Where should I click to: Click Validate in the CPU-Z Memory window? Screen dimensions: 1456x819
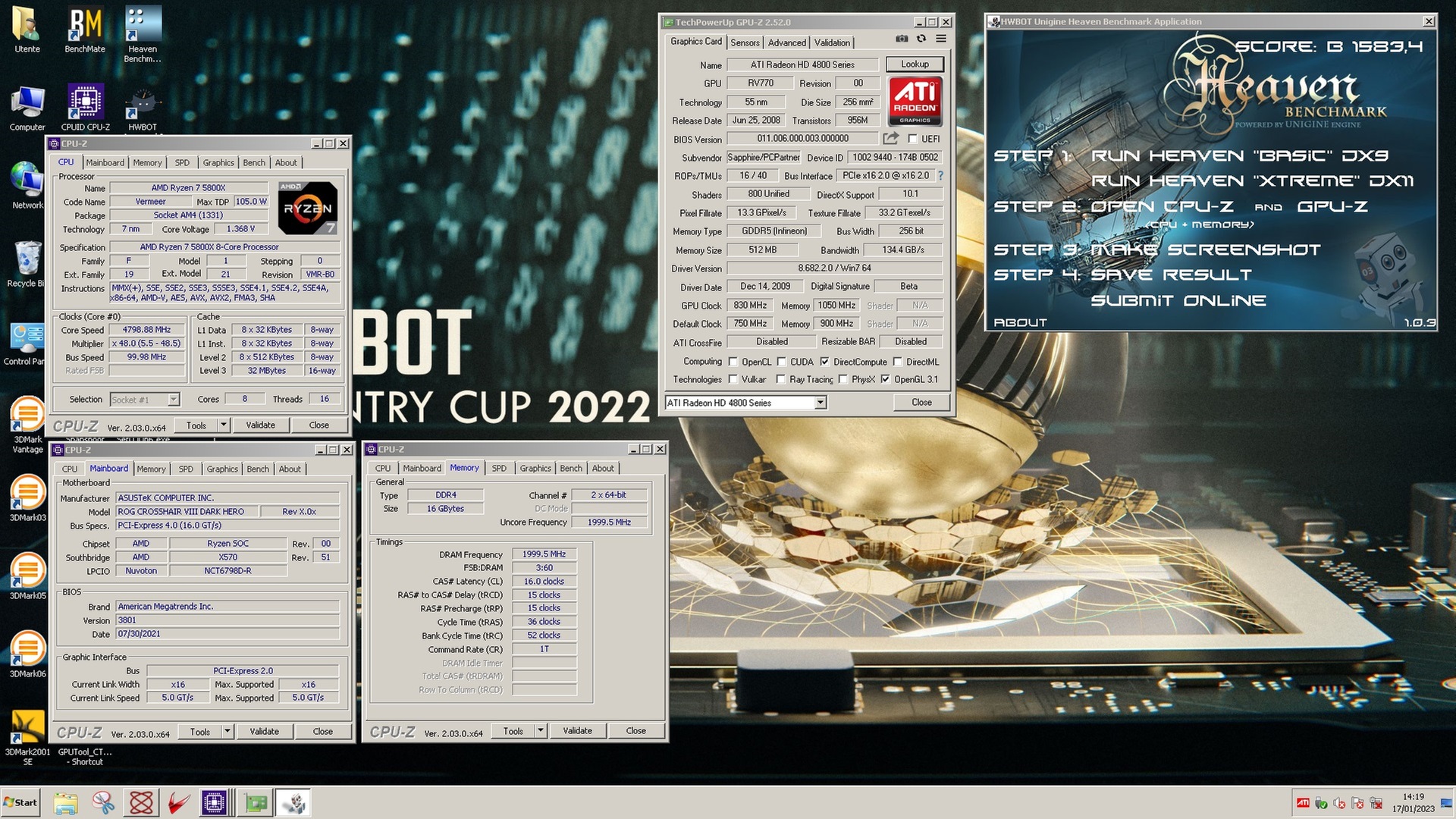(x=577, y=730)
